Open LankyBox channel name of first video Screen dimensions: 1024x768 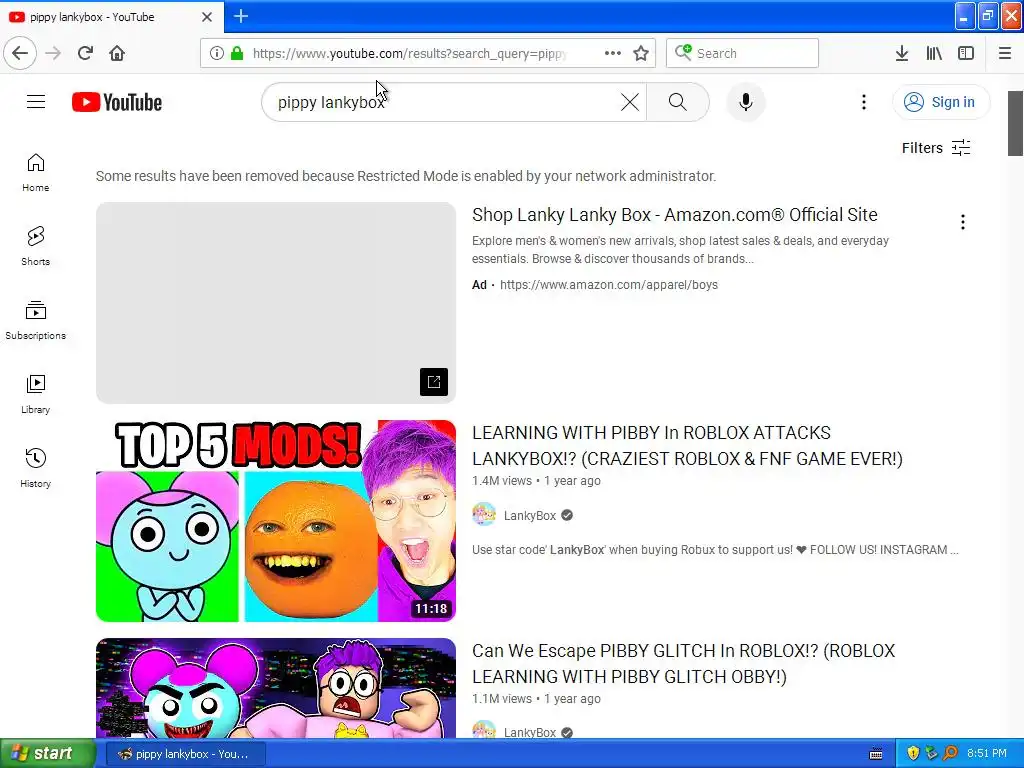[530, 515]
